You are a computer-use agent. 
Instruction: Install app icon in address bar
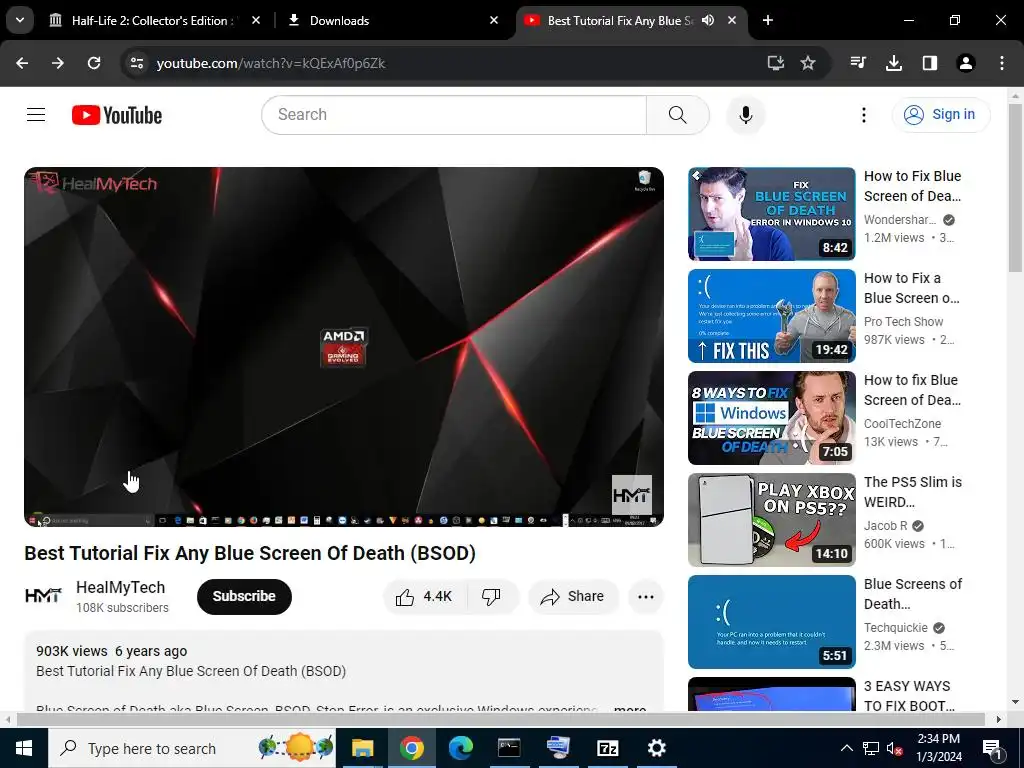pyautogui.click(x=775, y=63)
